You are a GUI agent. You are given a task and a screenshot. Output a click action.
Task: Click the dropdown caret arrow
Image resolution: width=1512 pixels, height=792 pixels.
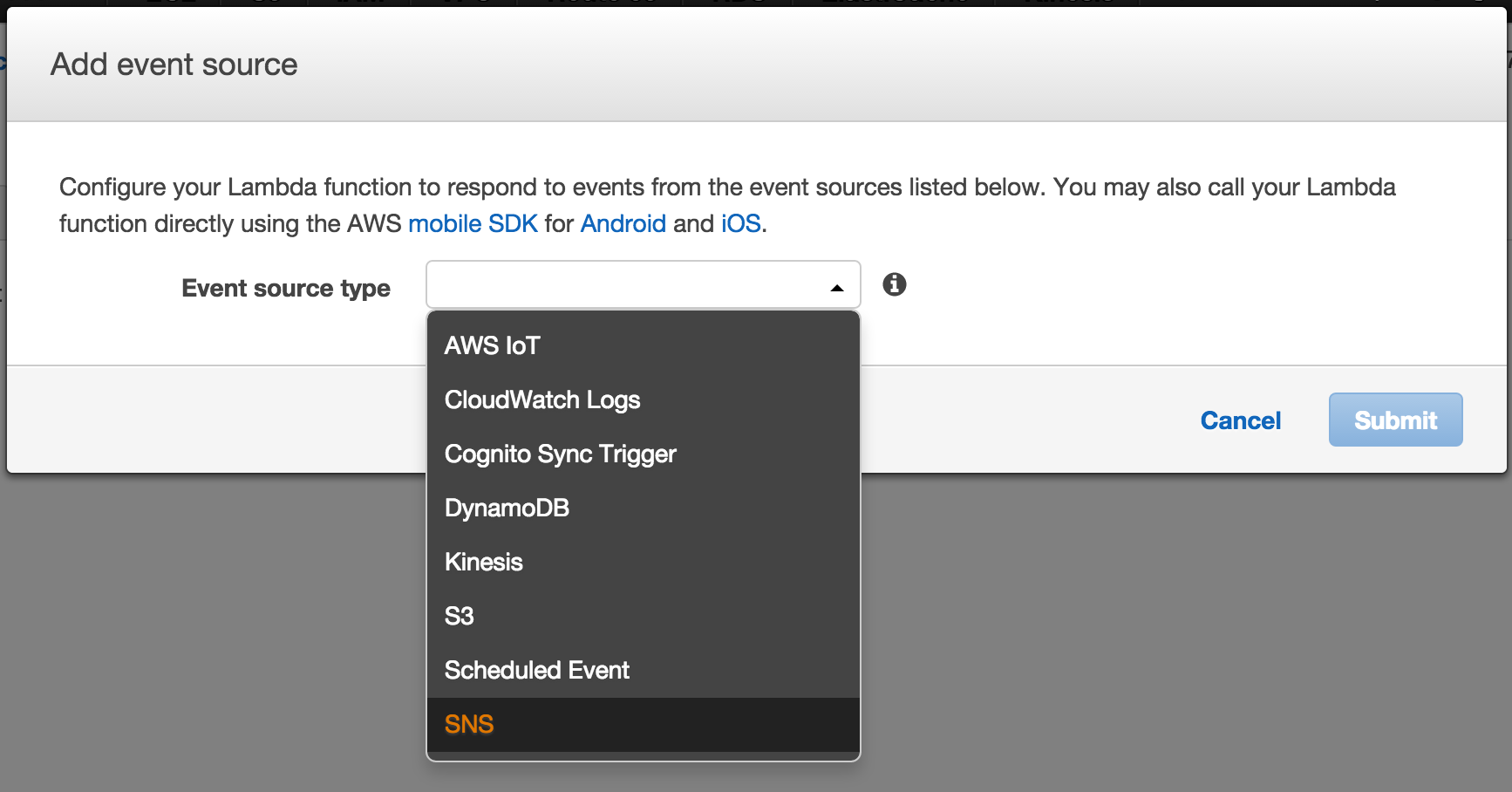[x=836, y=287]
